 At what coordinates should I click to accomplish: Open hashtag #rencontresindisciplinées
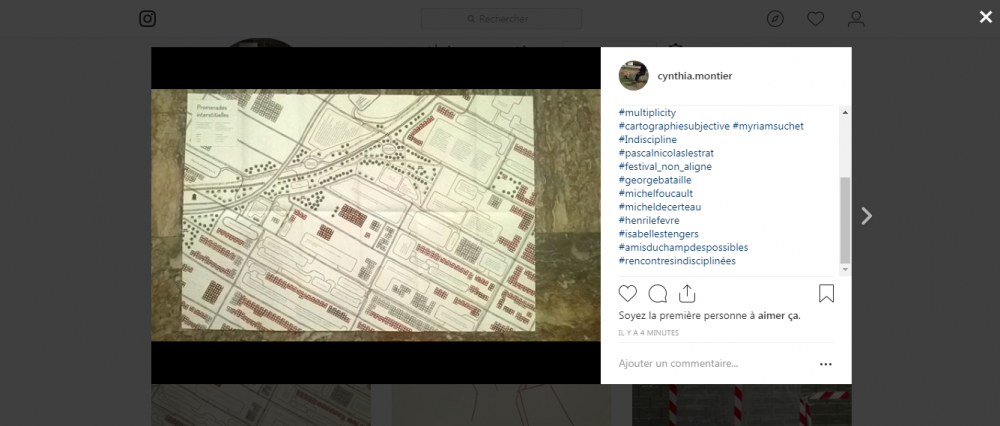coord(677,261)
